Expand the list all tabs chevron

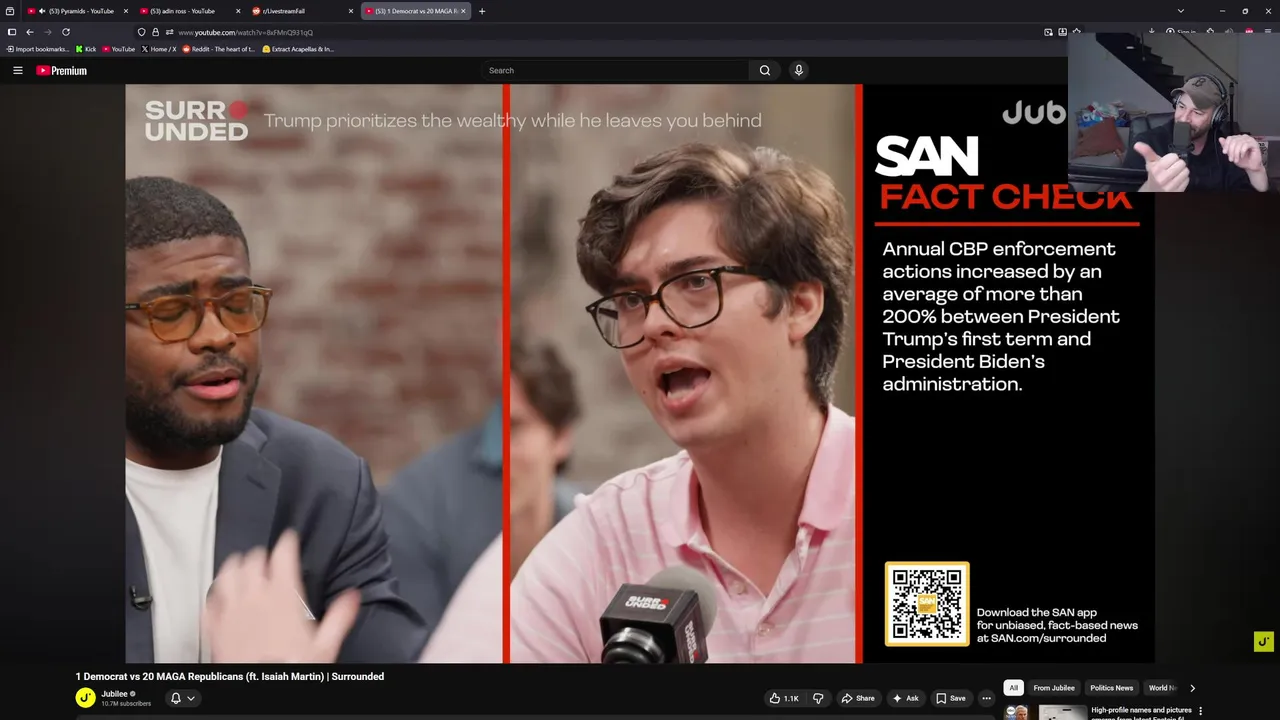point(1181,11)
